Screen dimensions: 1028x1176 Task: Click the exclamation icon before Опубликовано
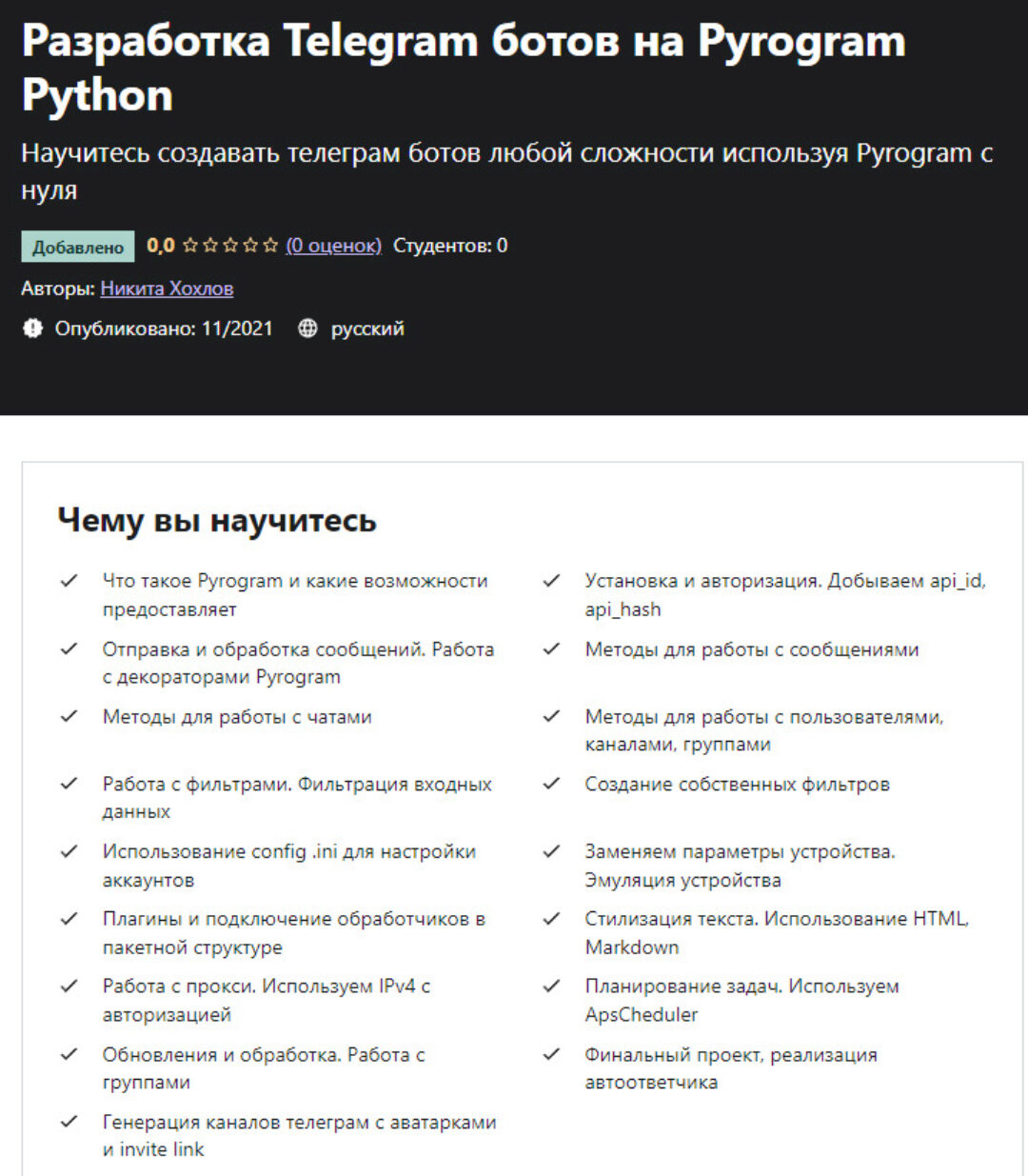pos(34,329)
